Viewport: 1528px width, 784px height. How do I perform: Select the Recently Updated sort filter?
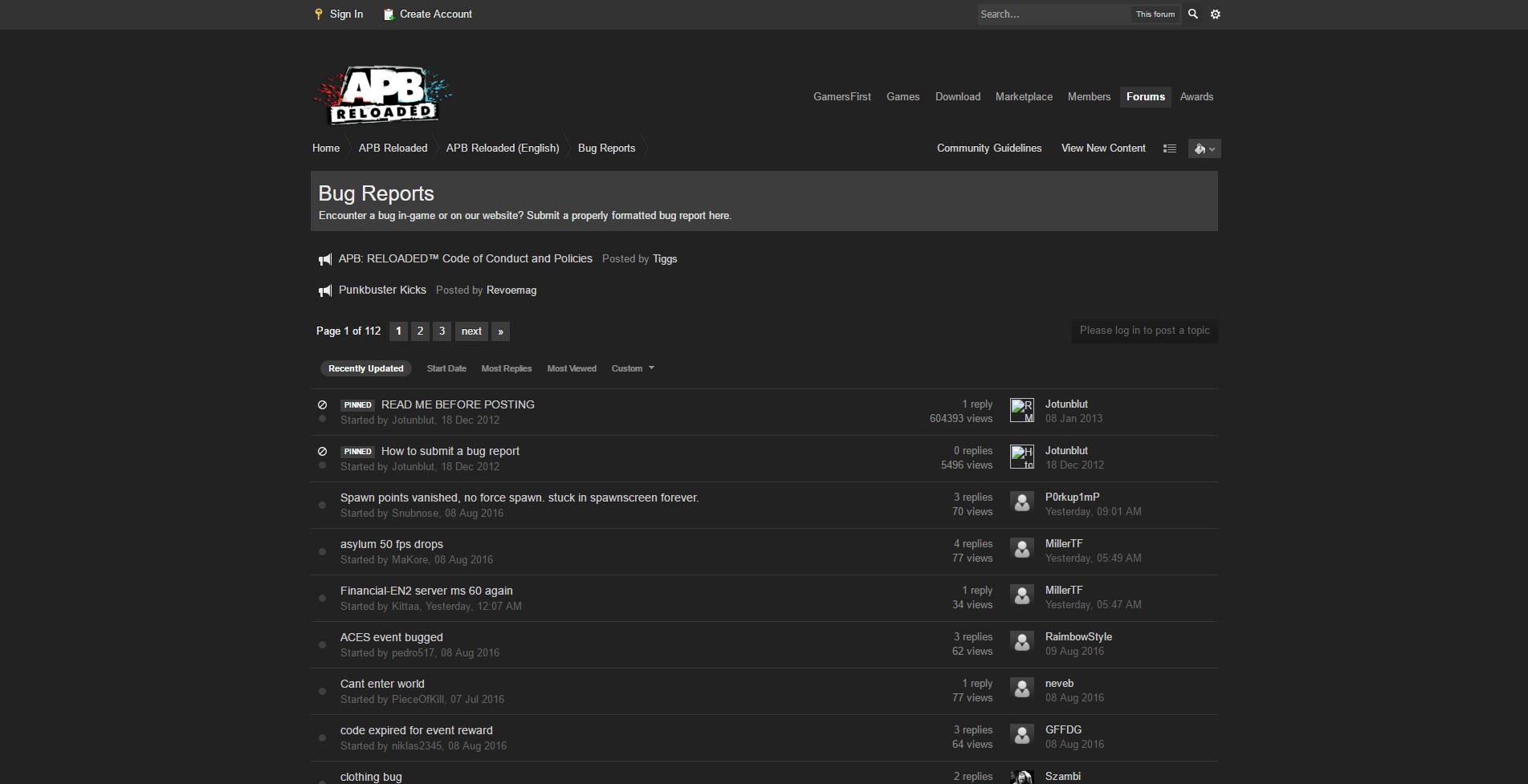(x=365, y=368)
